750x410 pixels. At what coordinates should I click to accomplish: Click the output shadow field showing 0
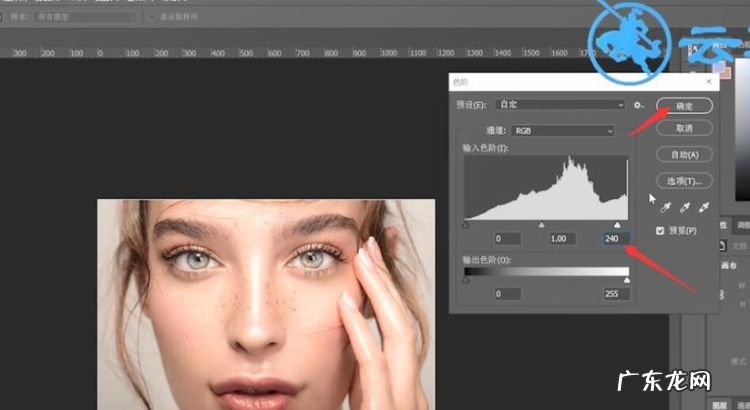point(507,294)
